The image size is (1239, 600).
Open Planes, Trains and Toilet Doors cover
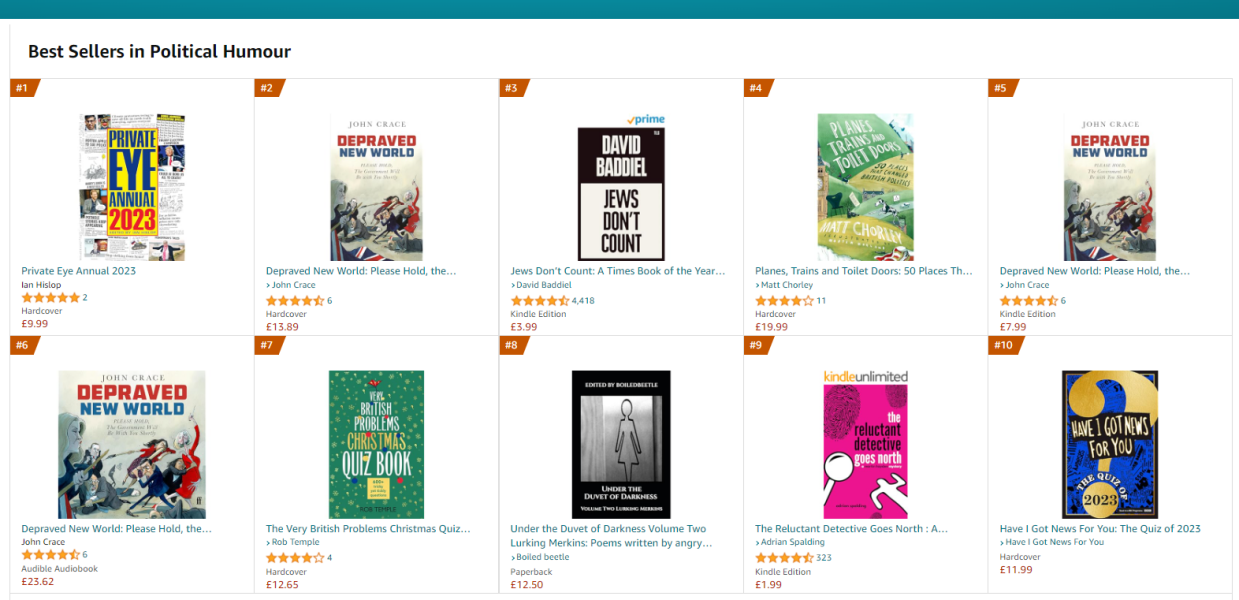pyautogui.click(x=865, y=187)
